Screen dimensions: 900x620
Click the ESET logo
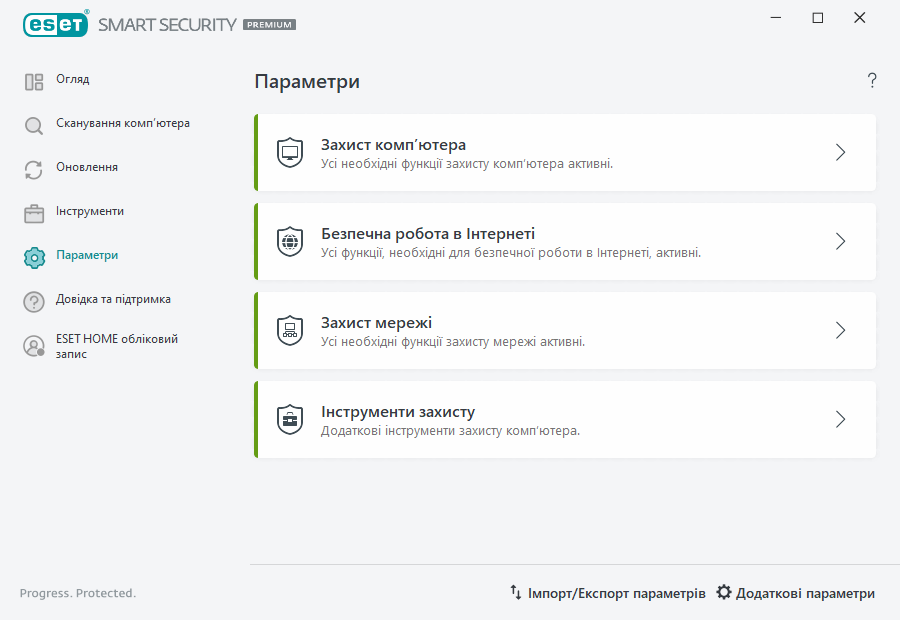(x=56, y=24)
